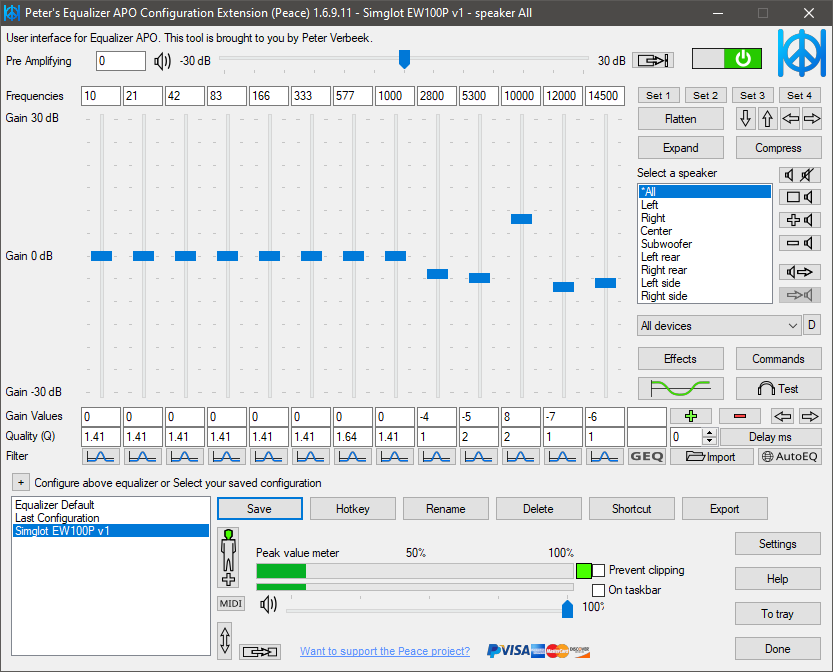Click the Flatten button
The height and width of the screenshot is (672, 833).
681,118
